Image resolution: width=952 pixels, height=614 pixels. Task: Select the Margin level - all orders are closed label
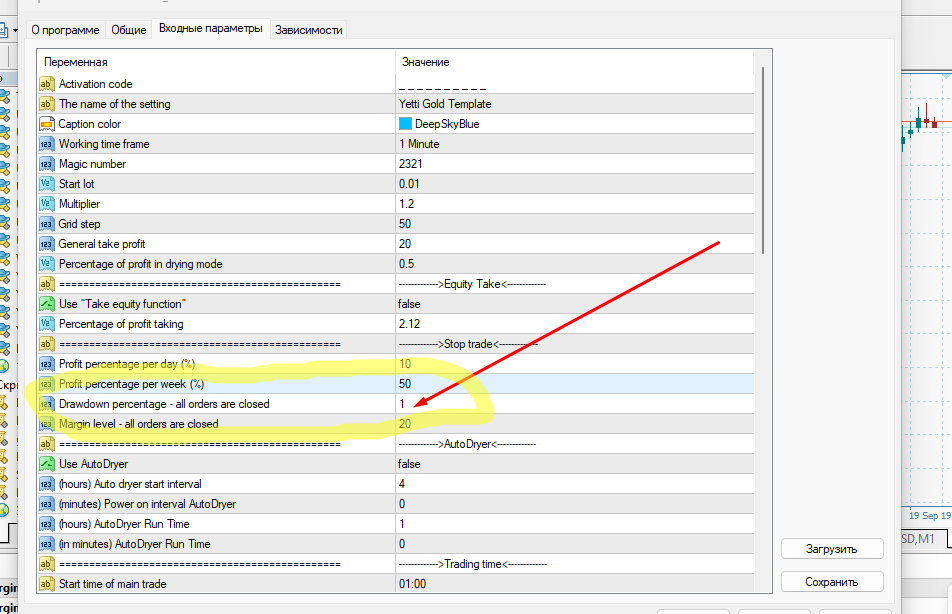coord(138,424)
